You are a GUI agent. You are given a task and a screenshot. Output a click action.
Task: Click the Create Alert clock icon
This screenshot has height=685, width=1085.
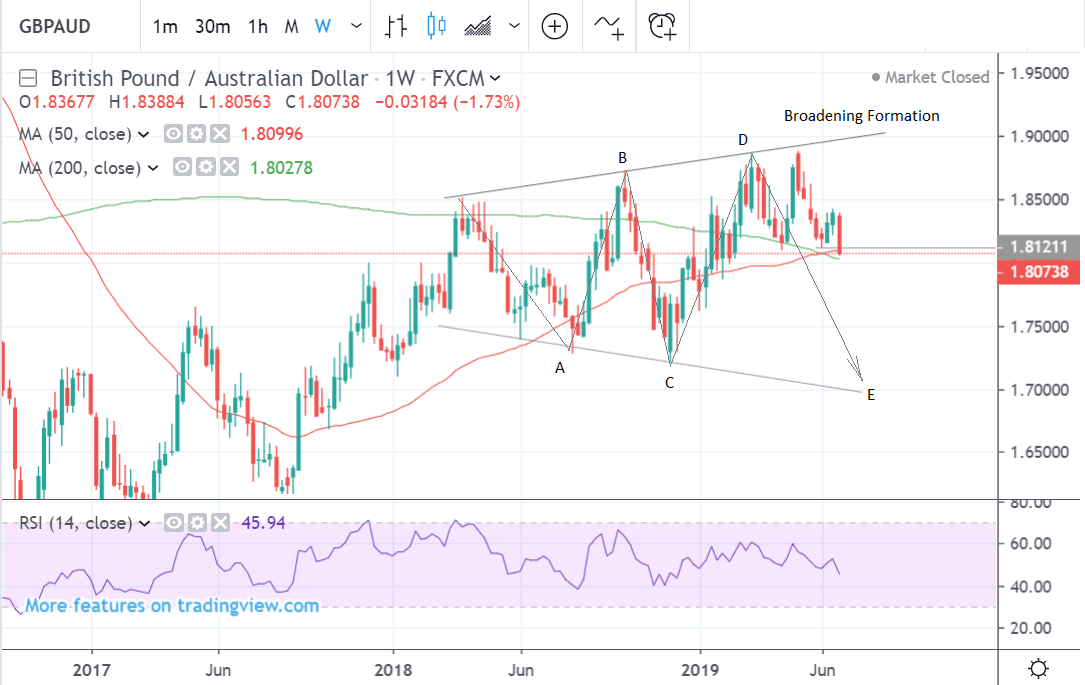[x=663, y=27]
